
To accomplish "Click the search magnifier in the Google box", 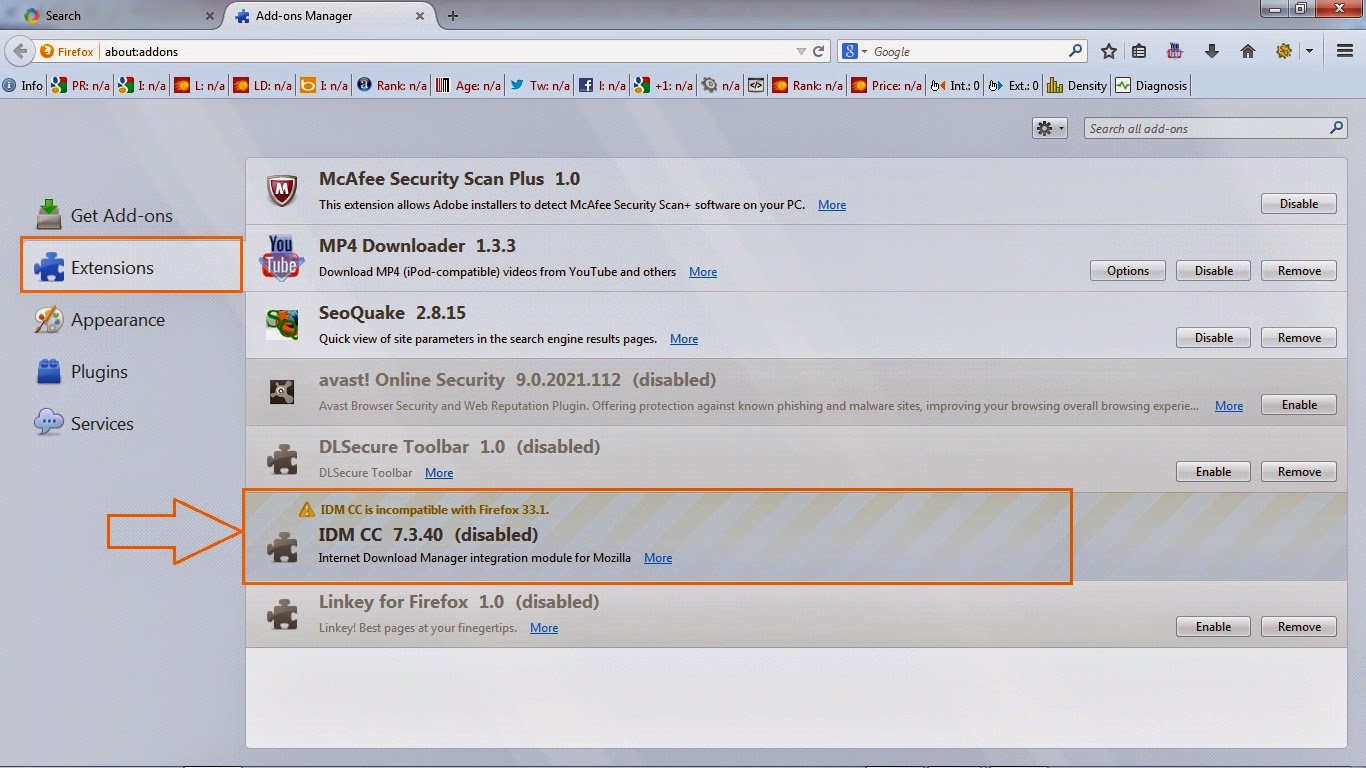I will tap(1076, 51).
